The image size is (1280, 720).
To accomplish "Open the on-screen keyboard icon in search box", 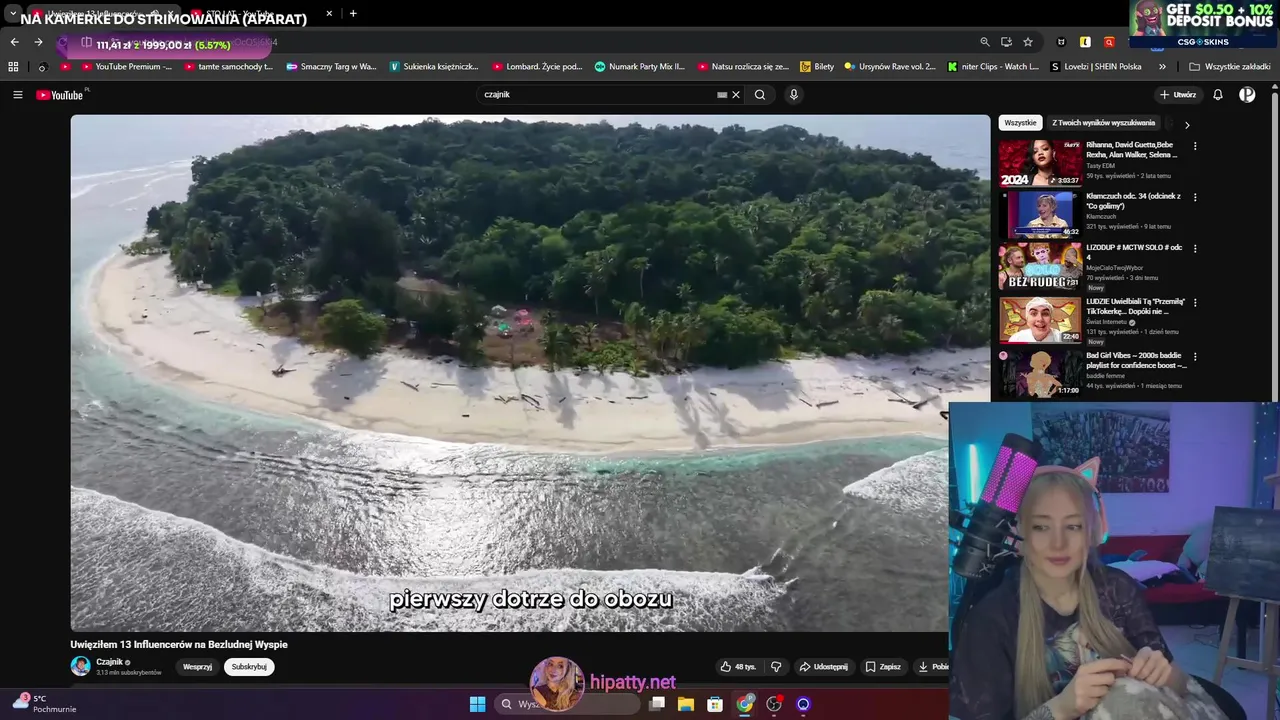I will pos(722,95).
